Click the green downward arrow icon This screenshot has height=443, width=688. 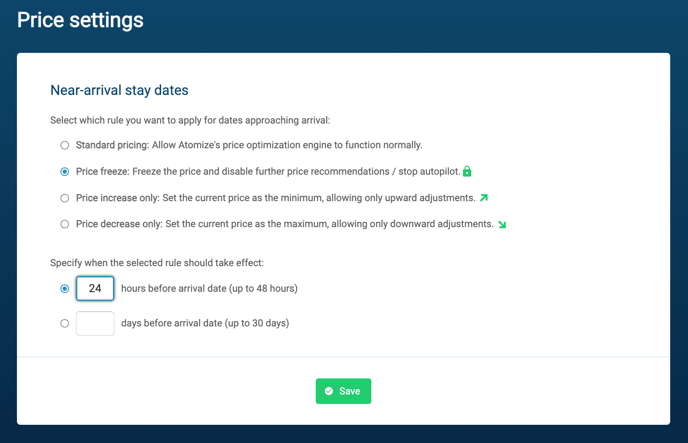(x=502, y=225)
